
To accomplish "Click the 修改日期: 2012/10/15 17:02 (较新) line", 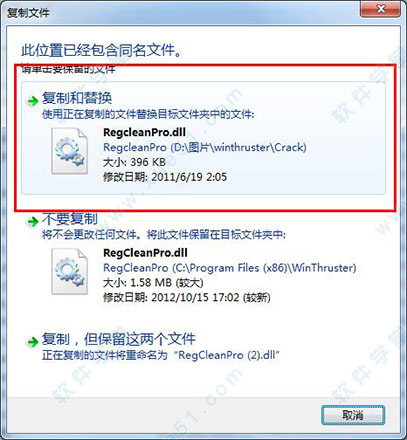I will 187,297.
